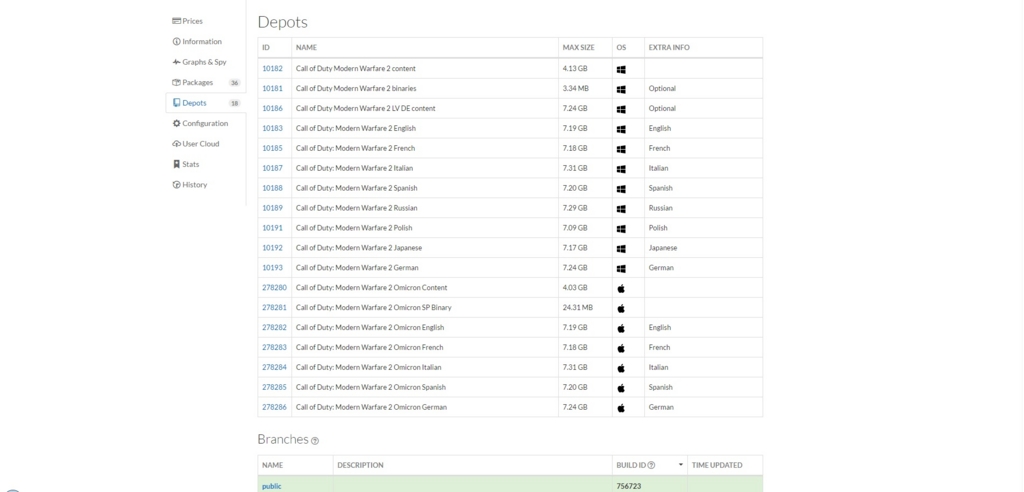Click the Windows icon in Modern Warfare 2 Japanese row
Image resolution: width=1024 pixels, height=492 pixels.
point(621,248)
